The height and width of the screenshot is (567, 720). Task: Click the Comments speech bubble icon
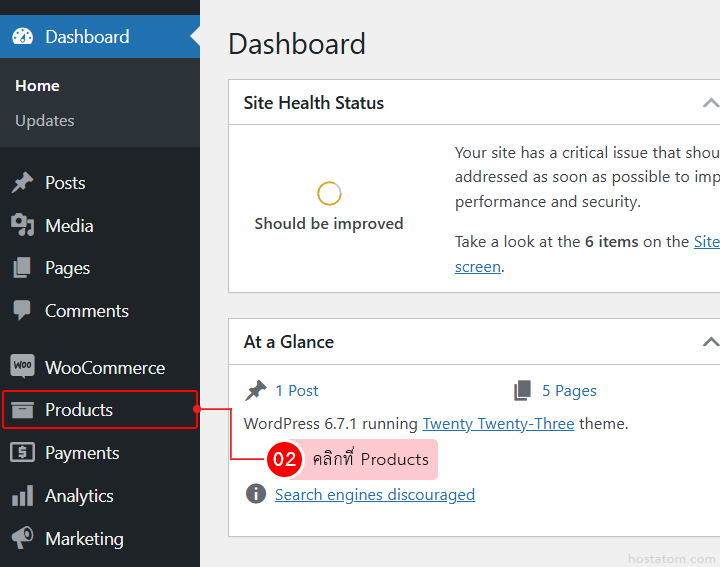(x=22, y=311)
